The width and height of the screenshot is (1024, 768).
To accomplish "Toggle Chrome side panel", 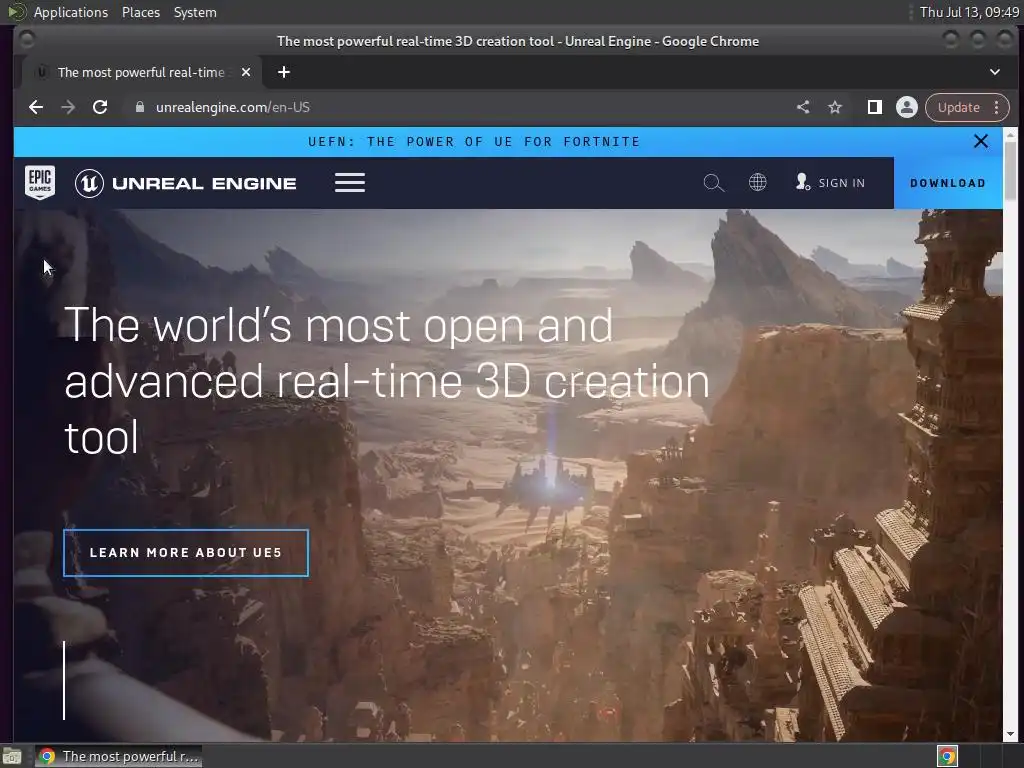I will (874, 107).
